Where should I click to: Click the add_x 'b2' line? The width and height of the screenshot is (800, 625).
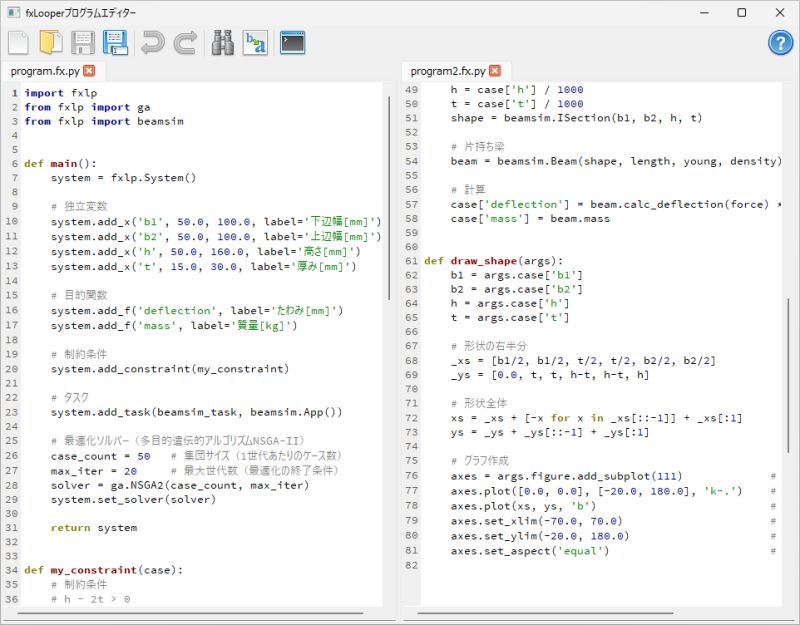click(216, 237)
